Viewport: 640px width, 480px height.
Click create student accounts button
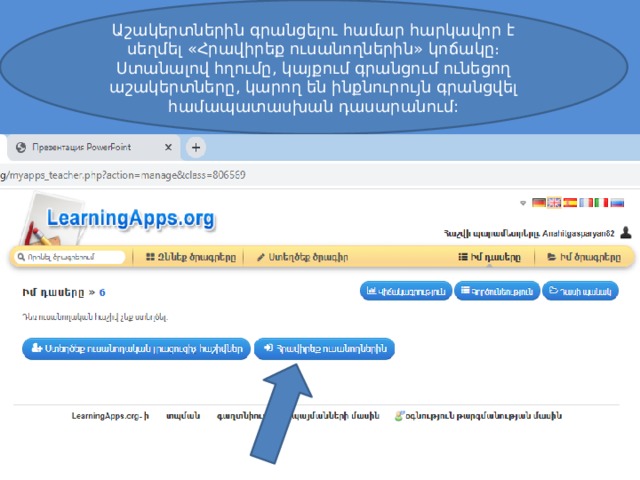(136, 349)
